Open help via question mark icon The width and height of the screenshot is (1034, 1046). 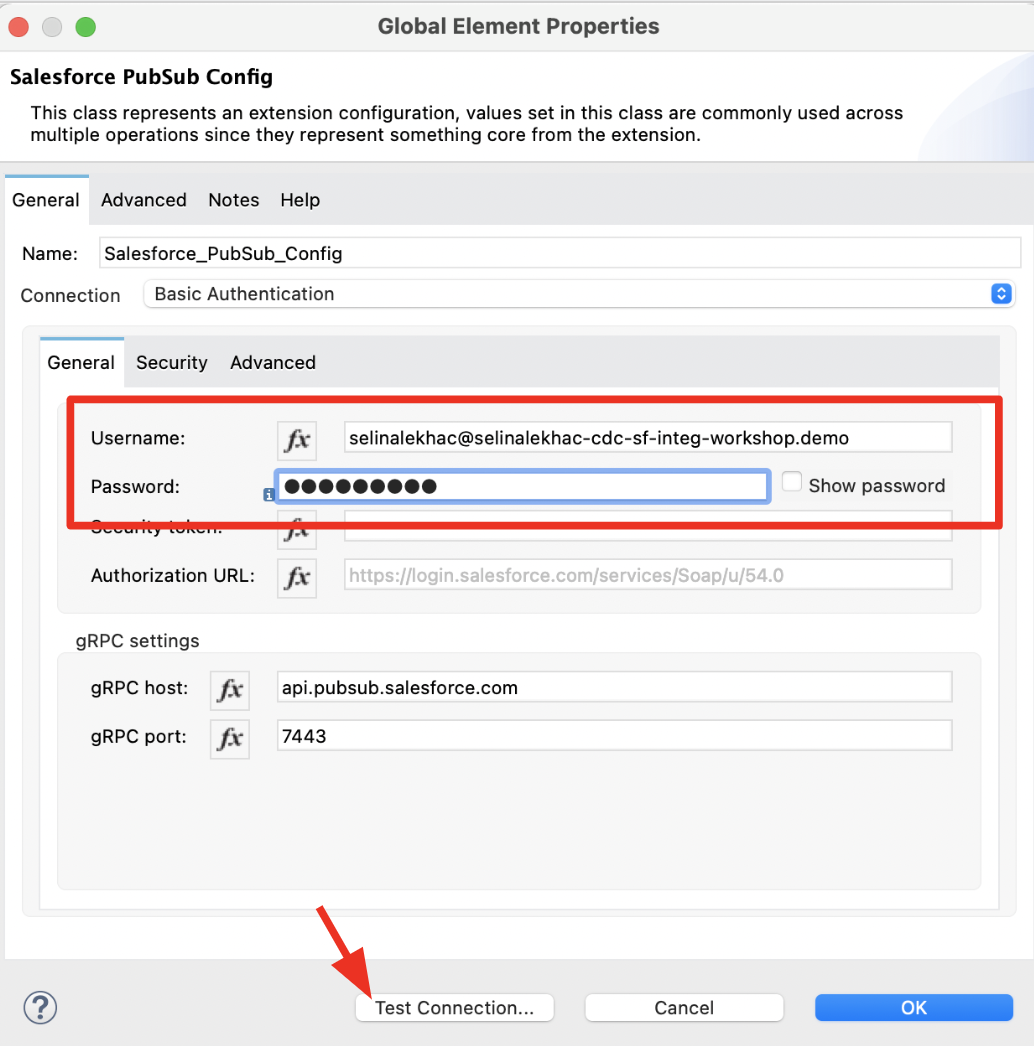pos(41,1007)
